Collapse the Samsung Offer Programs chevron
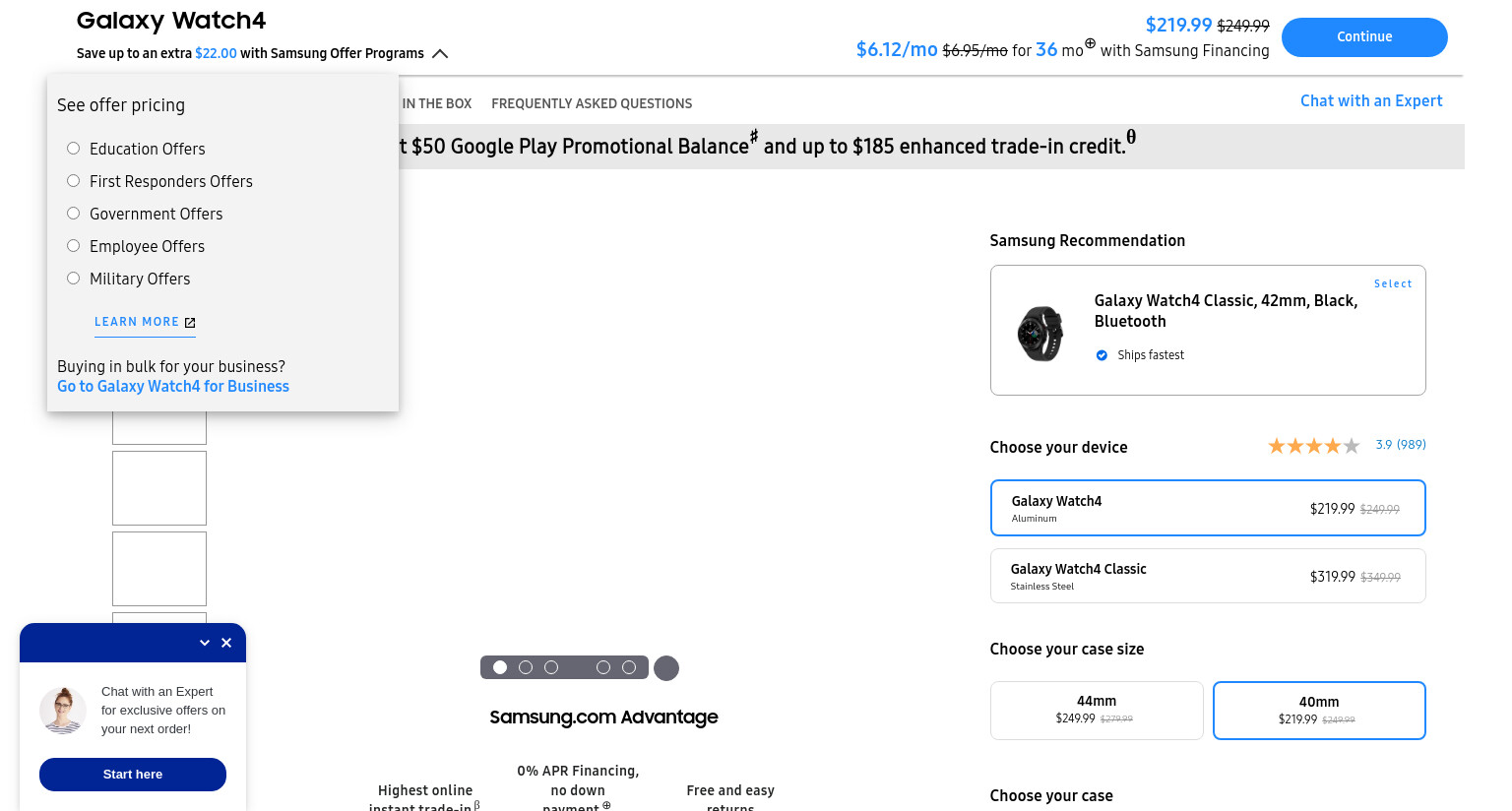 [440, 53]
